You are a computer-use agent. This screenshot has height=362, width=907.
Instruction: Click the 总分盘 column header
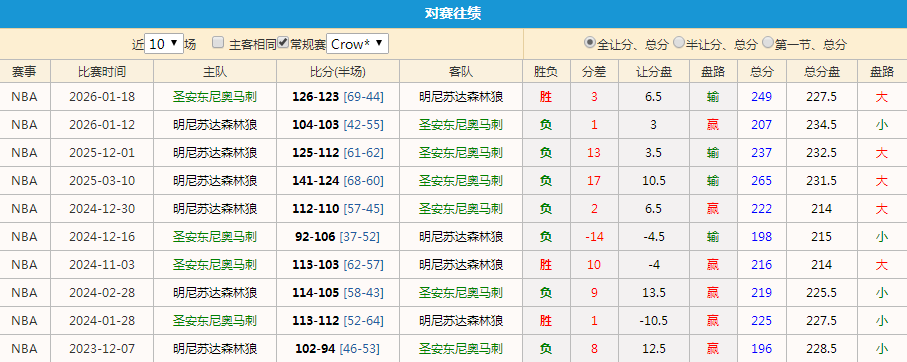pos(822,72)
